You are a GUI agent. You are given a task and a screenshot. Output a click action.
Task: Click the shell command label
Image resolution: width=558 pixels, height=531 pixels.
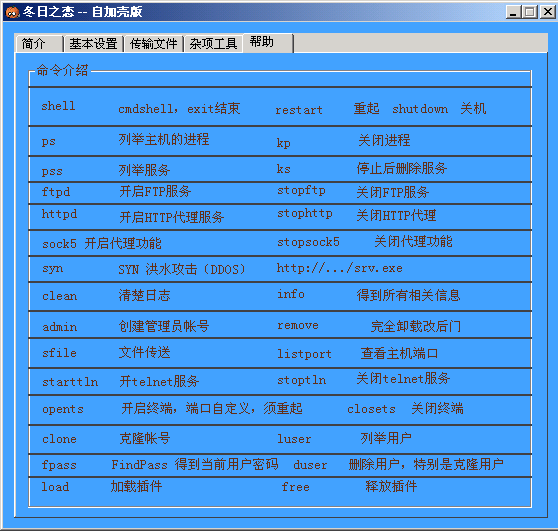[58, 106]
